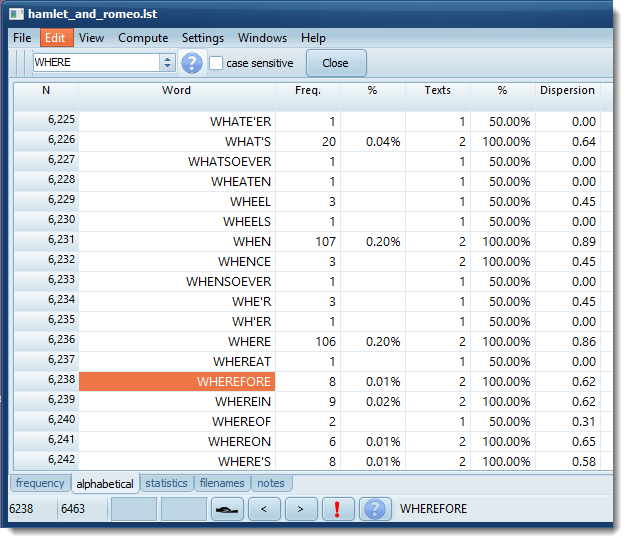Open the search term dropdown spinner
Screen dimensions: 628x543
pyautogui.click(x=167, y=63)
